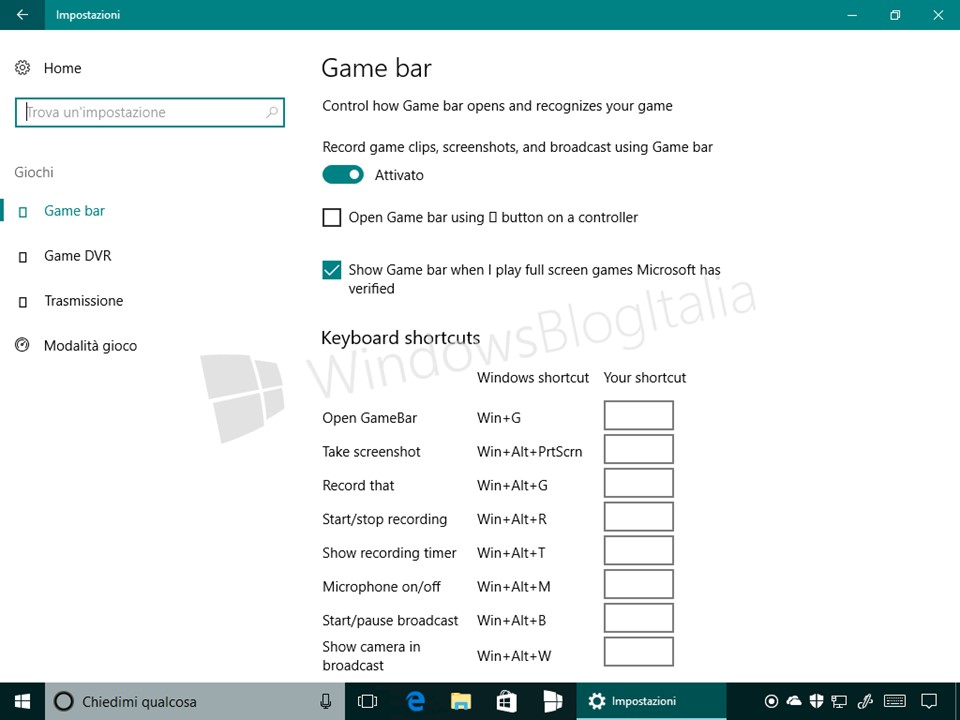This screenshot has width=960, height=720.
Task: Open Task View from the taskbar
Action: pos(367,701)
